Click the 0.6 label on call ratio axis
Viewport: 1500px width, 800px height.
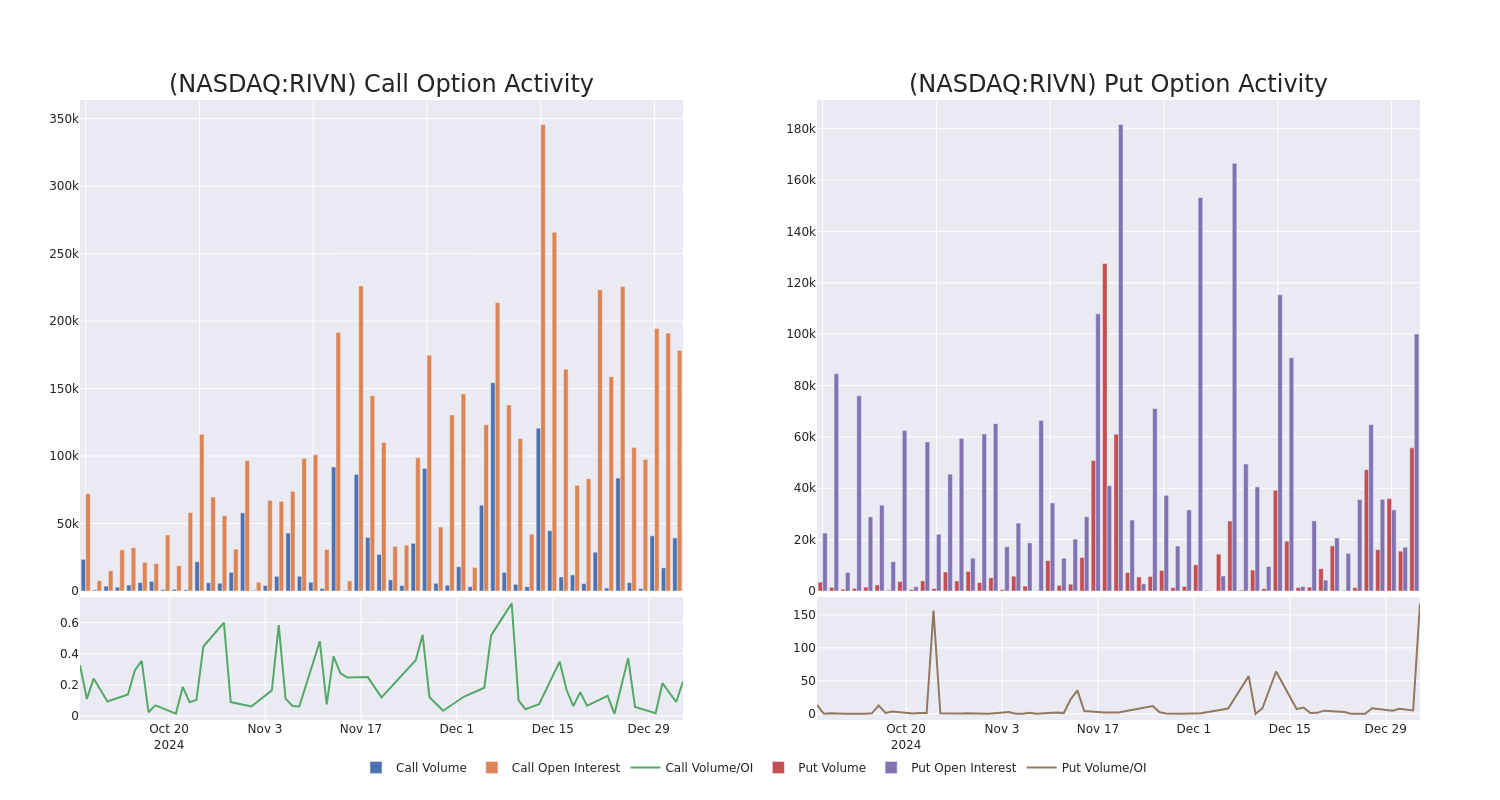coord(69,623)
